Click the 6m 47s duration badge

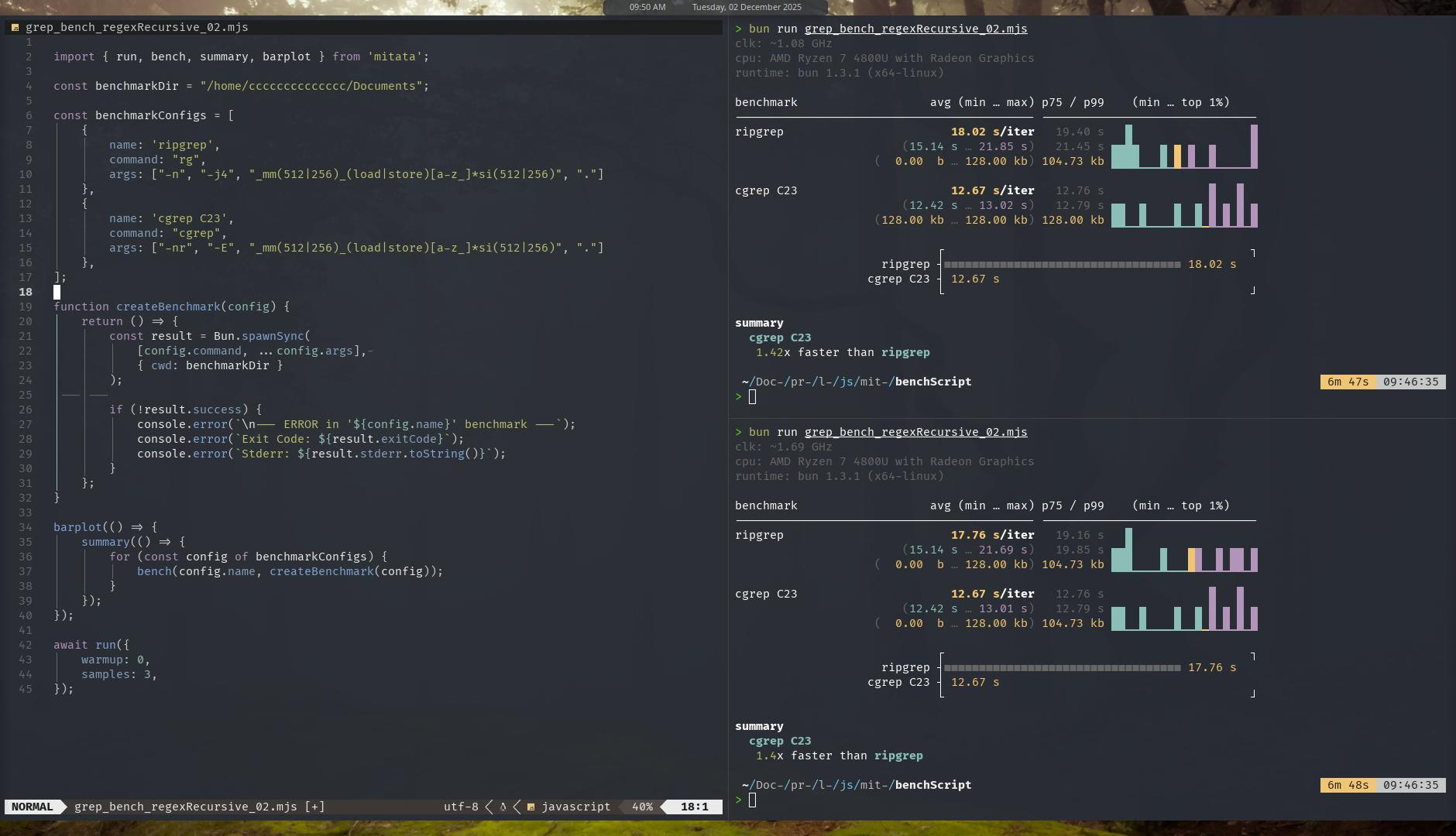1348,382
